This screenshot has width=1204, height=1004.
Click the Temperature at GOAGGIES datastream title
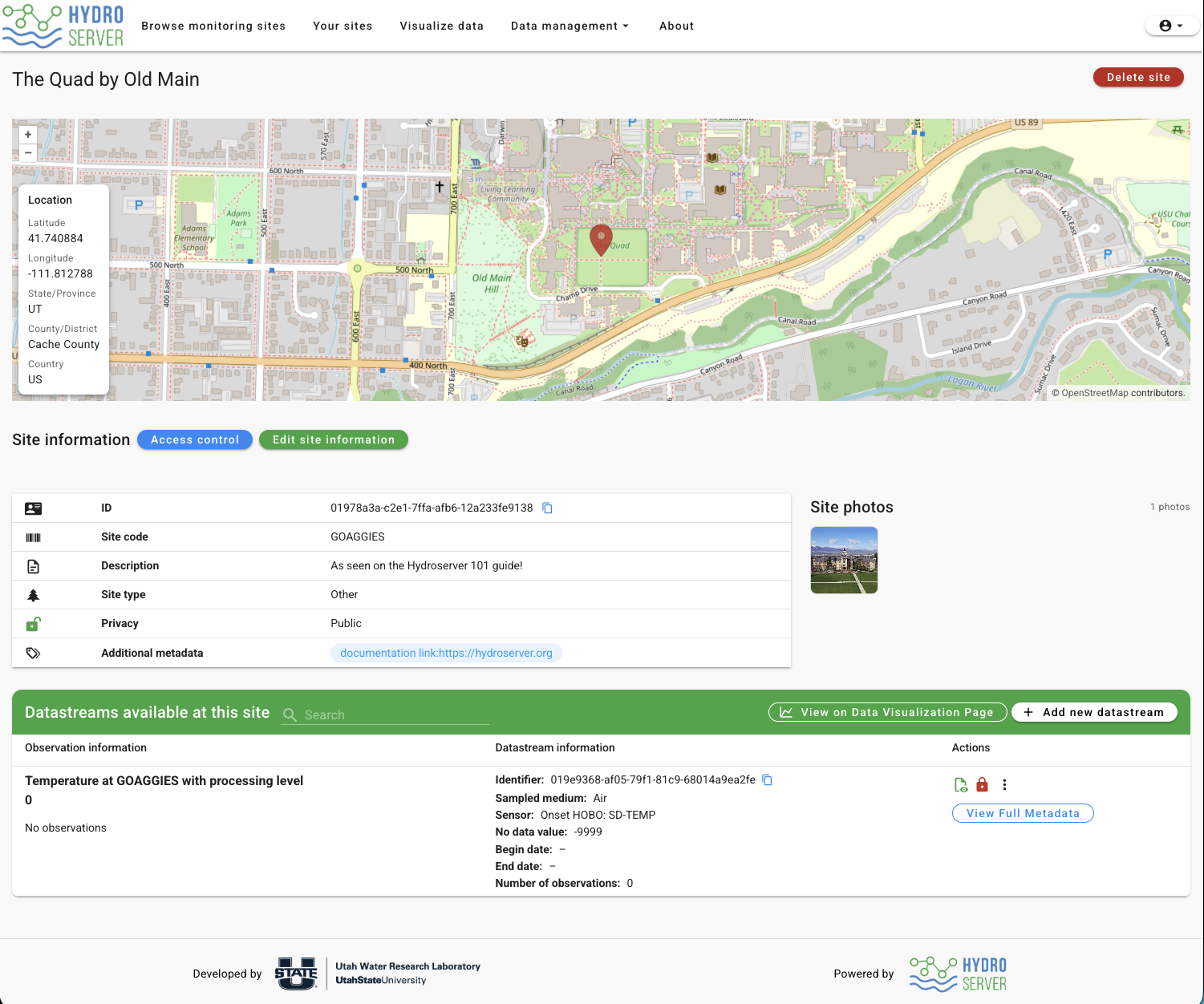tap(164, 790)
